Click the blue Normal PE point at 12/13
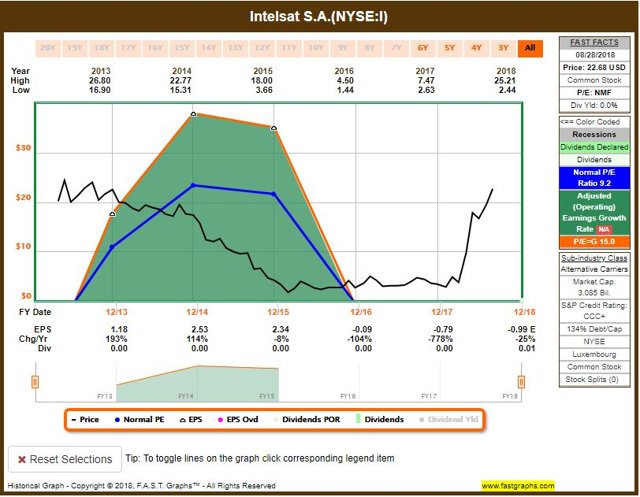This screenshot has width=640, height=497. [x=113, y=247]
